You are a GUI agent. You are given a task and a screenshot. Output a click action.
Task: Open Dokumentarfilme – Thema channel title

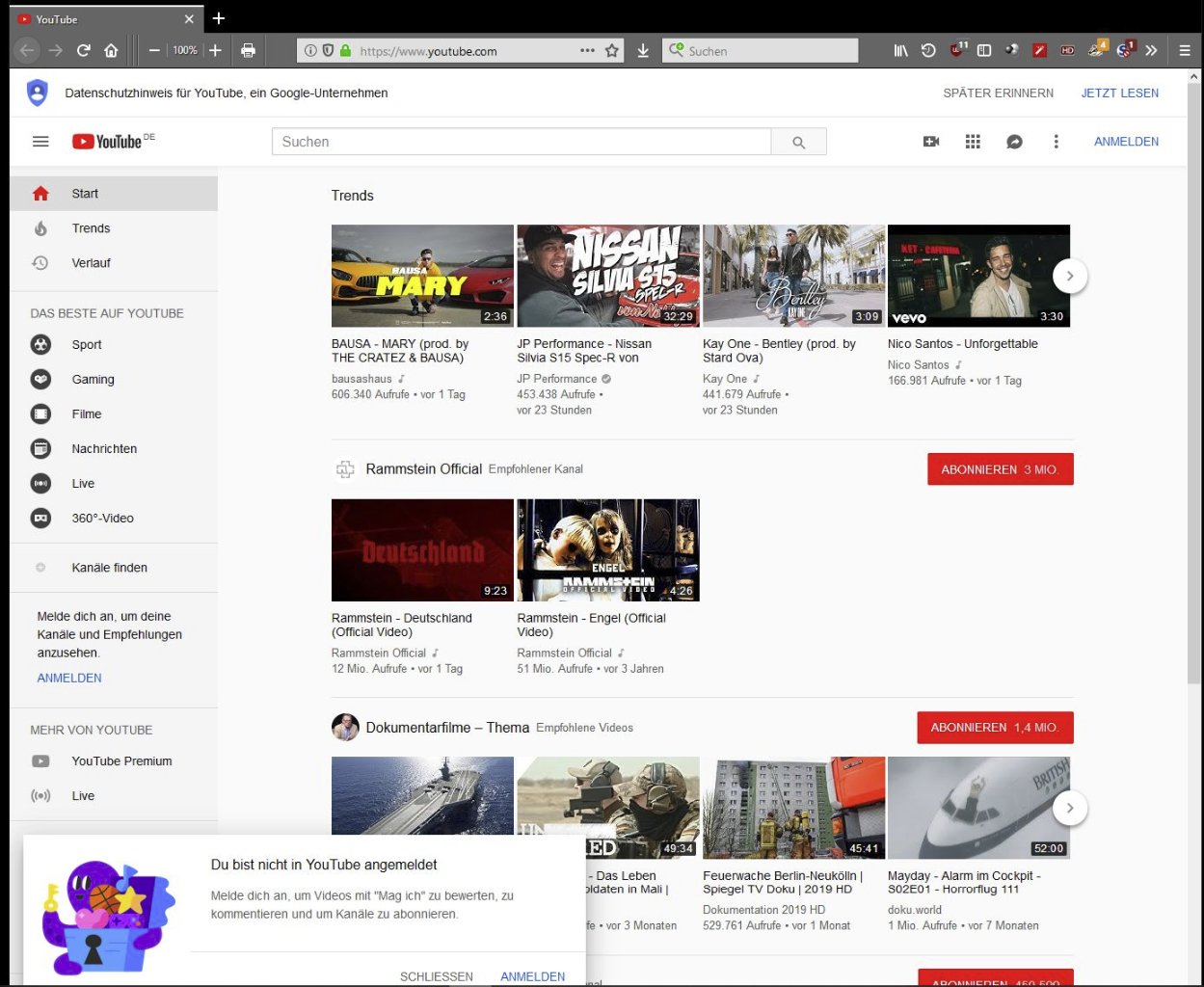[x=447, y=728]
